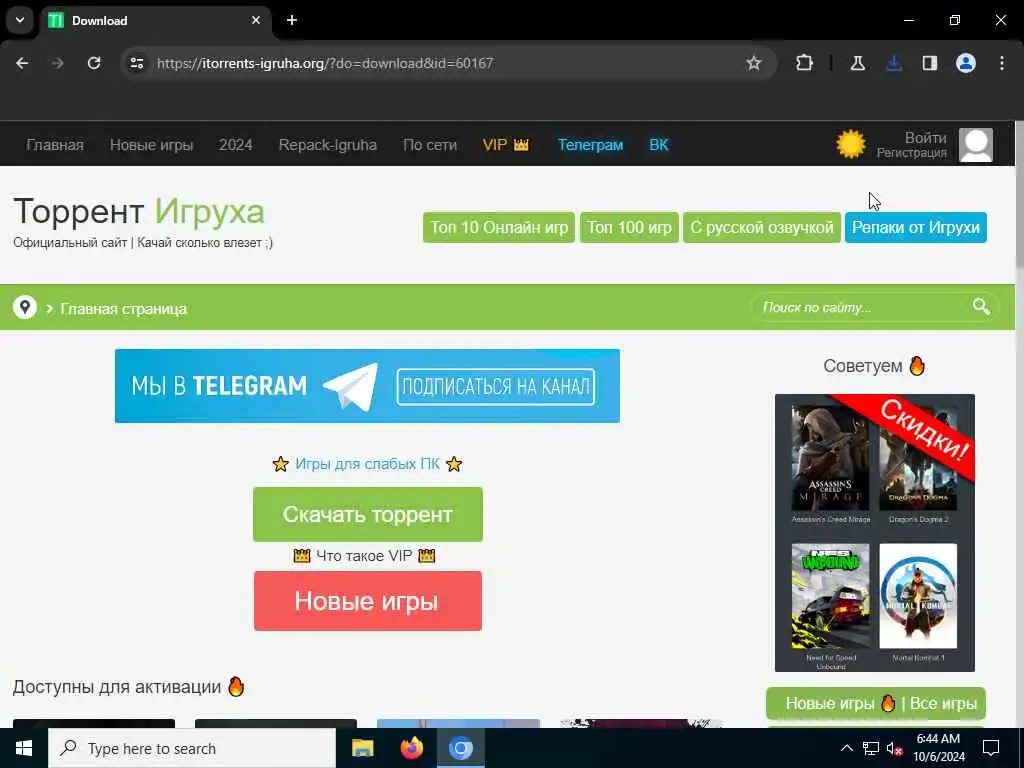Click the browser address bar URL
The width and height of the screenshot is (1024, 768).
click(x=325, y=63)
